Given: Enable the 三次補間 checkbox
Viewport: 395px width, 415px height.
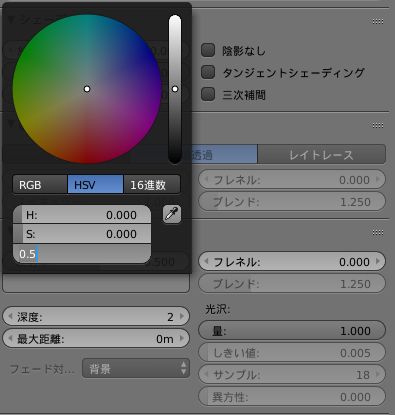Looking at the screenshot, I should (x=208, y=94).
